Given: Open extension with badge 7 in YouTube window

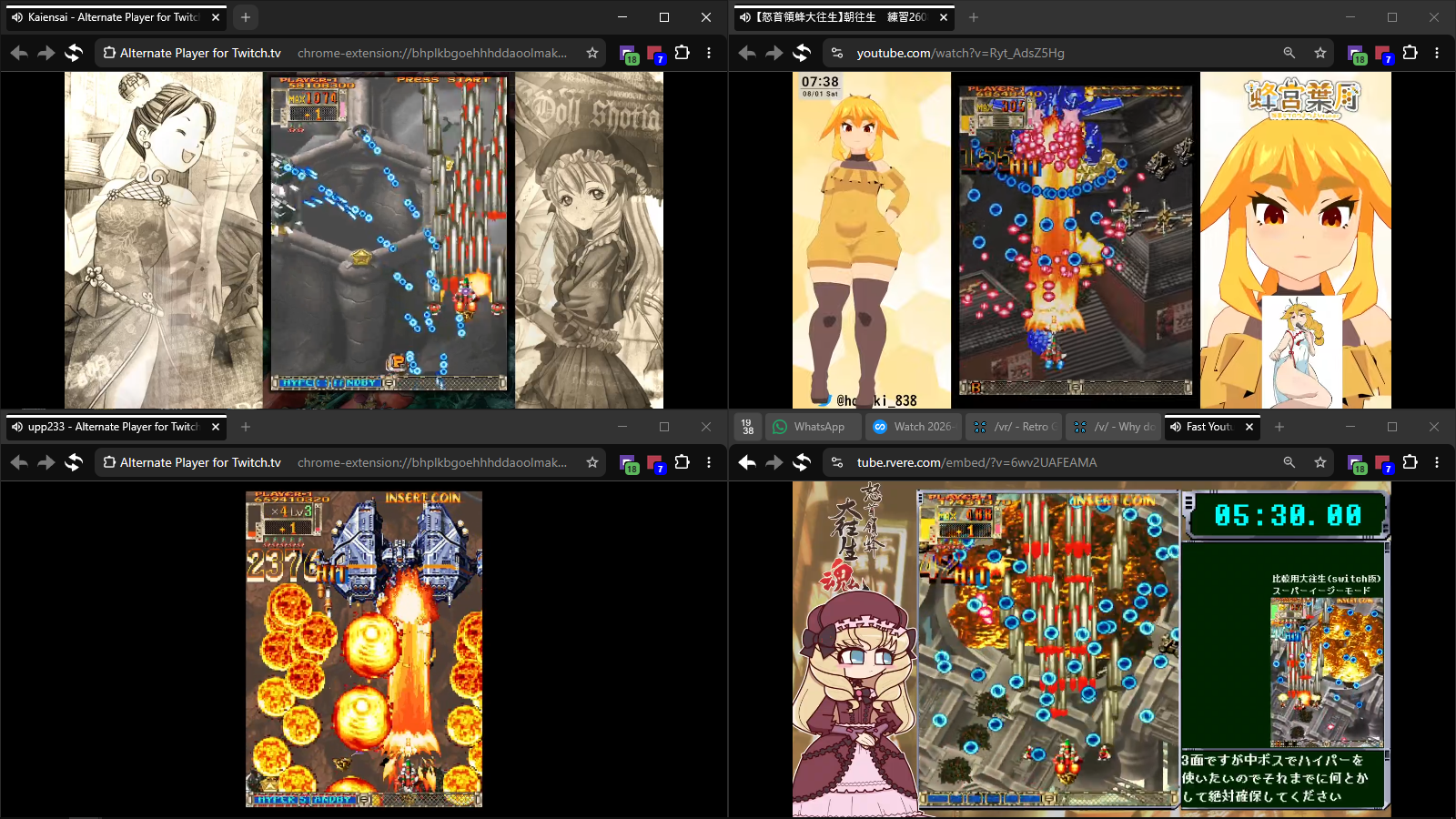Looking at the screenshot, I should coord(1383,54).
